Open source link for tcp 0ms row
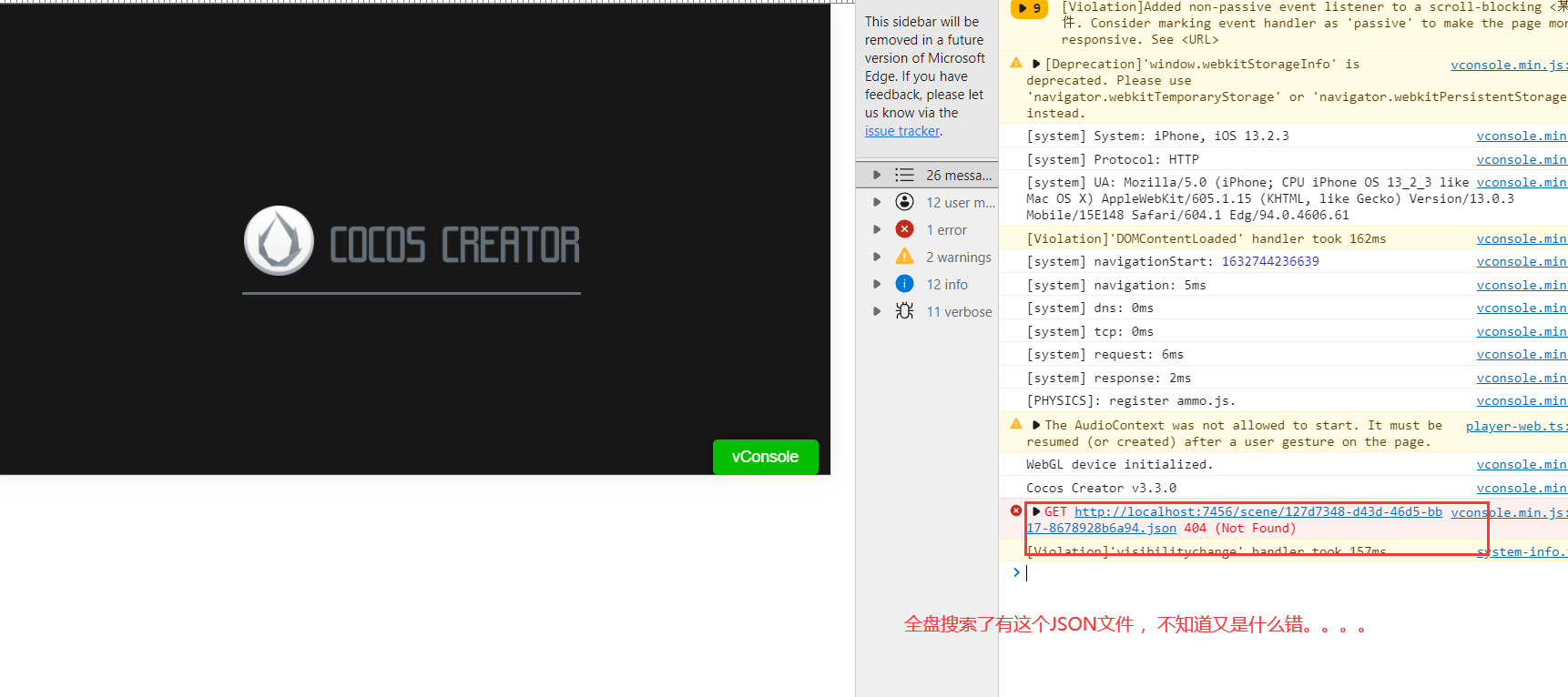This screenshot has width=1568, height=697. [1522, 331]
